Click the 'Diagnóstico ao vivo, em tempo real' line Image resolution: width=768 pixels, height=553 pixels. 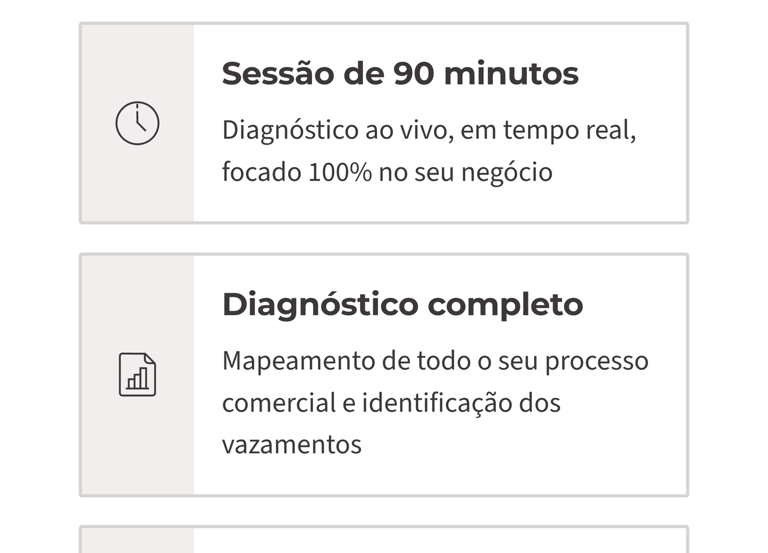[429, 131]
